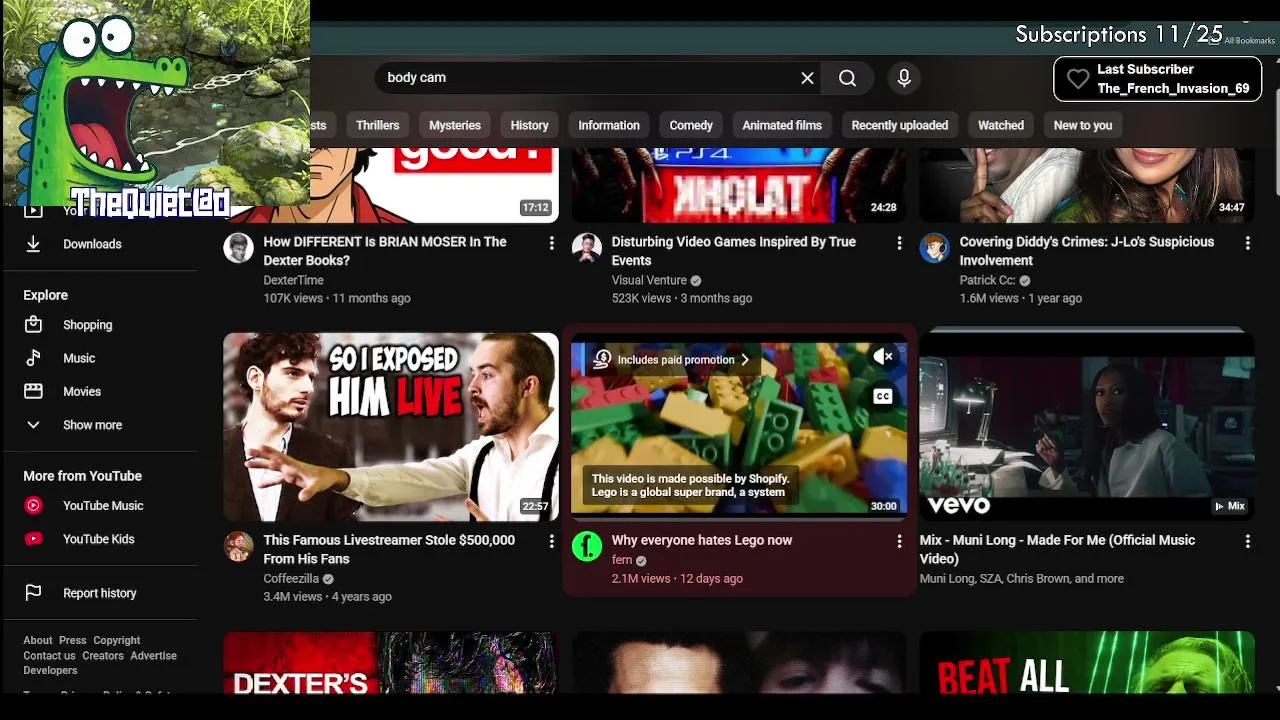The width and height of the screenshot is (1280, 720).
Task: Start voice search with the microphone icon
Action: tap(904, 78)
